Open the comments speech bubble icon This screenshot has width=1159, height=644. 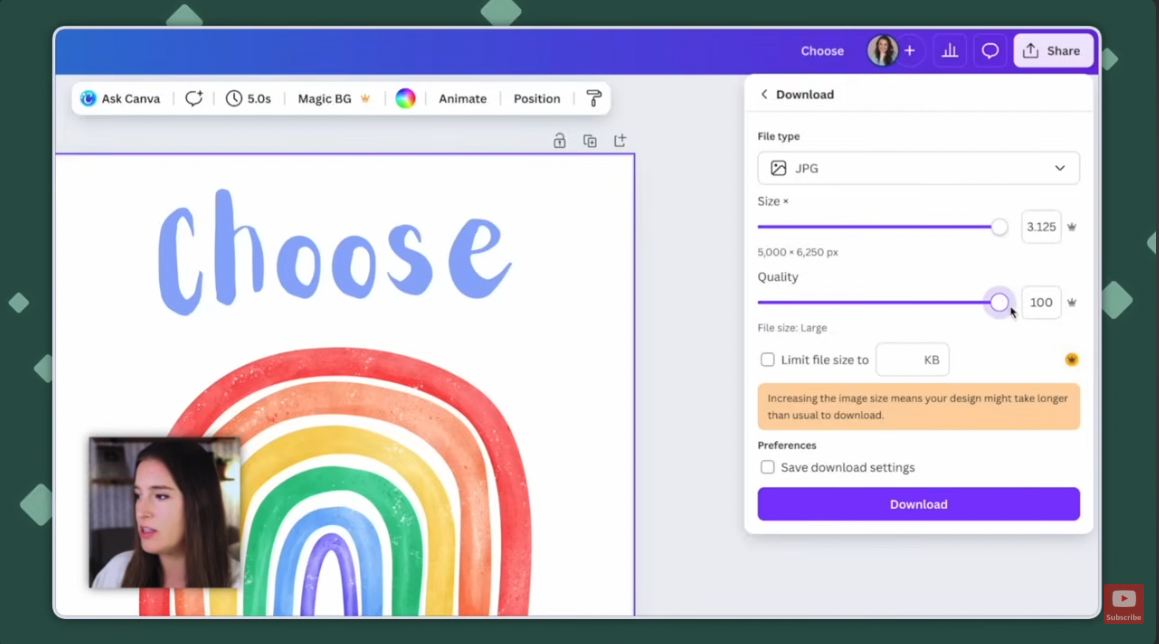(x=990, y=51)
